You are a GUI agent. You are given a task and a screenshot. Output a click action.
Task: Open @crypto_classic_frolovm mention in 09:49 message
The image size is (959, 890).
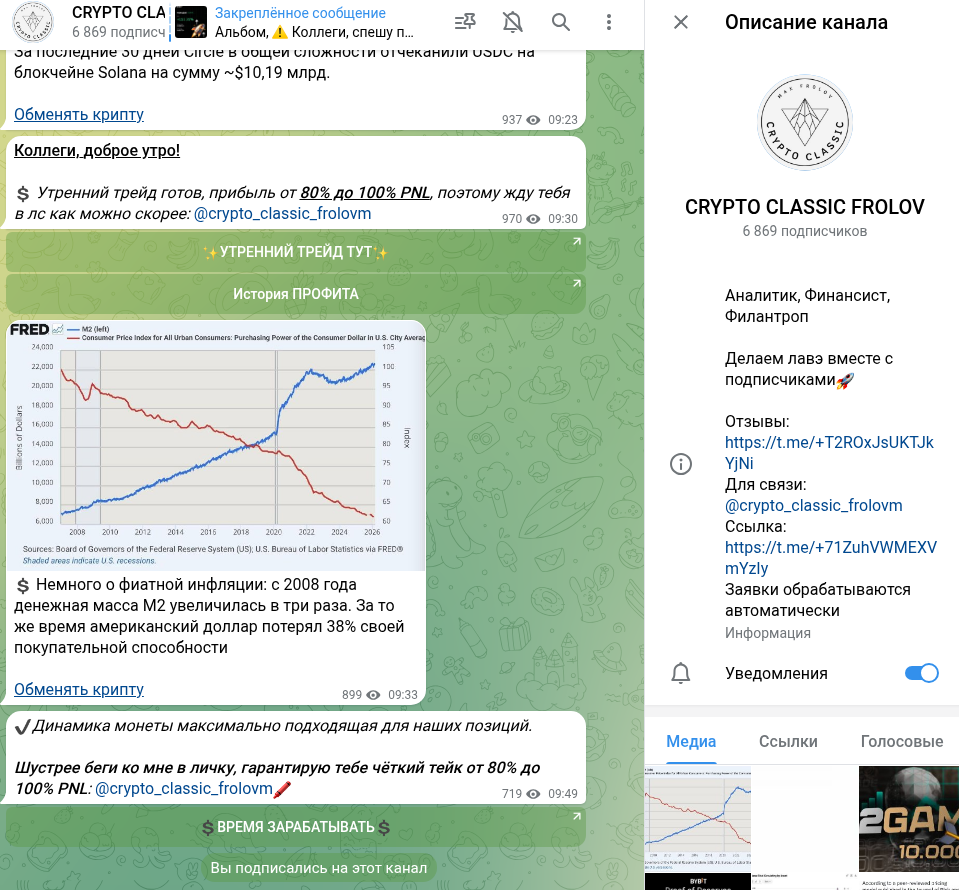[x=184, y=788]
